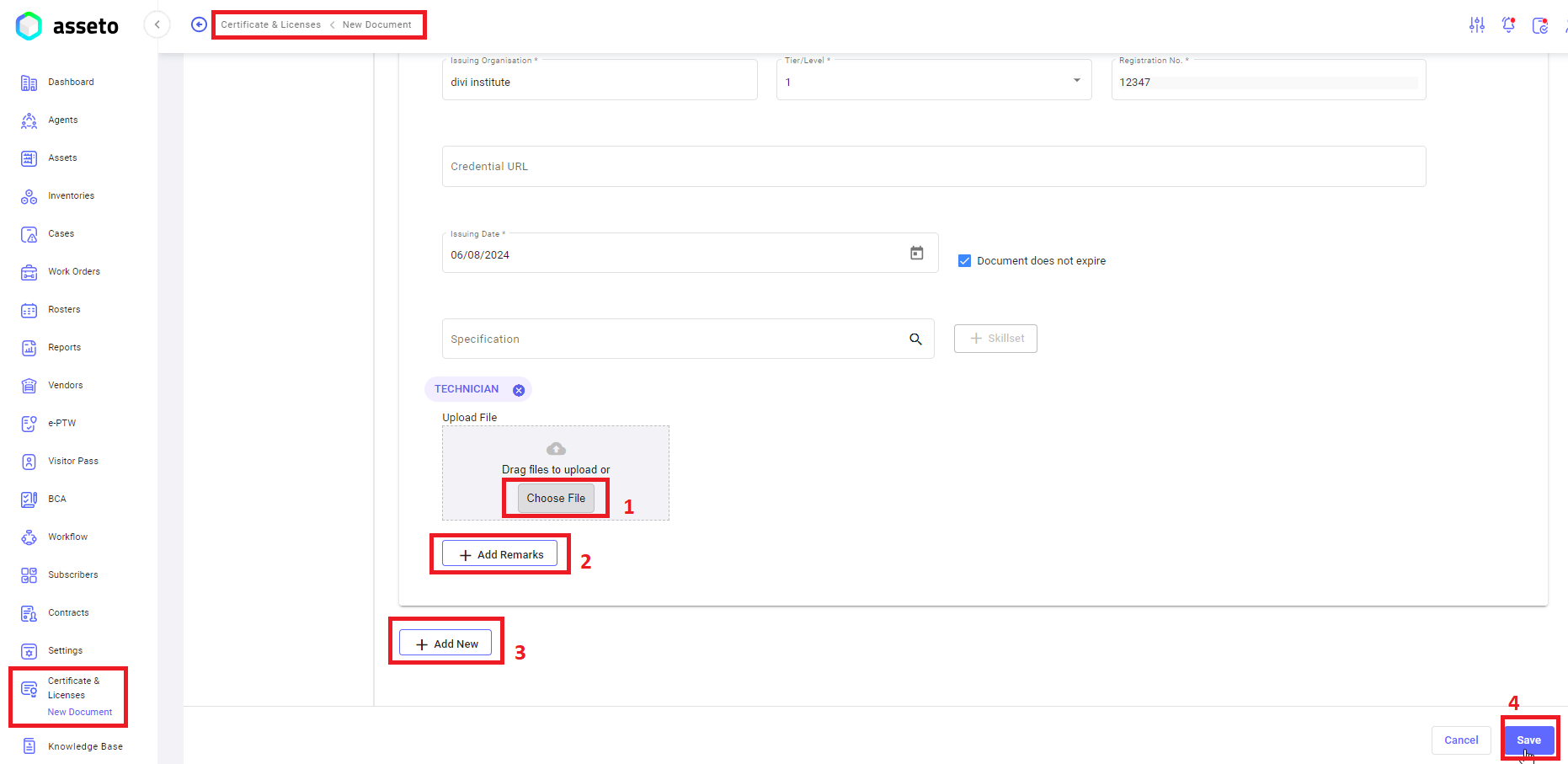The height and width of the screenshot is (764, 1568).
Task: Click the Skillset button
Action: pyautogui.click(x=995, y=339)
